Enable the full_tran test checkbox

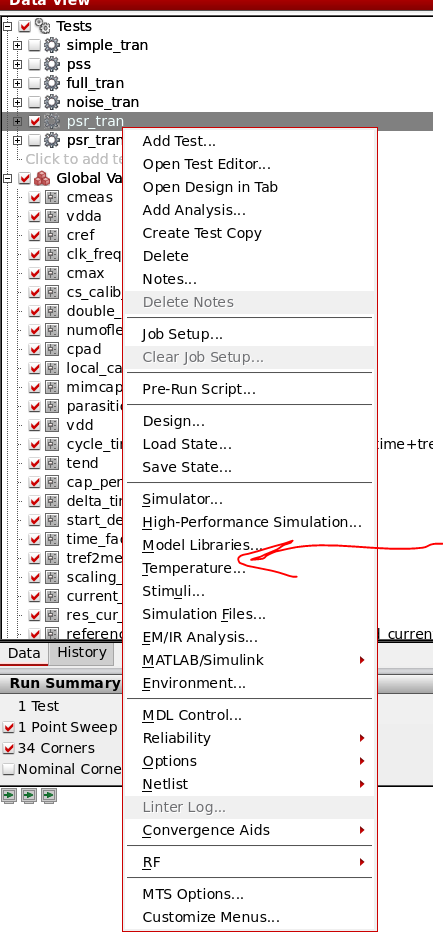(34, 83)
